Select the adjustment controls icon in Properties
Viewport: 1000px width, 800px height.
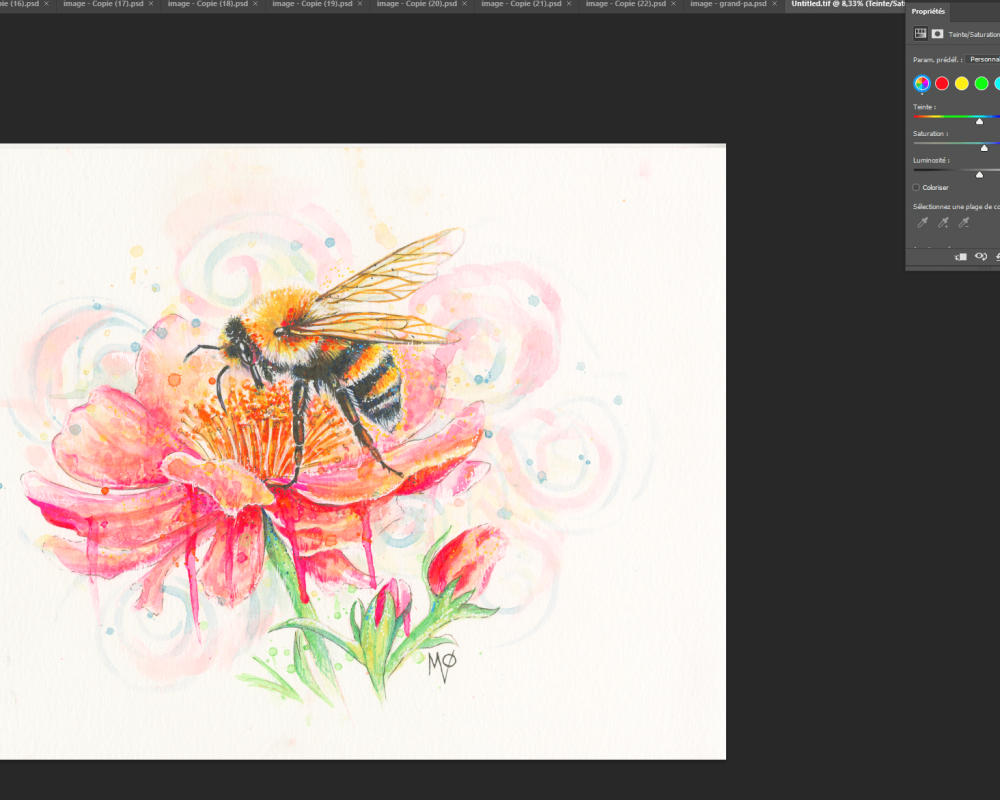pyautogui.click(x=920, y=33)
